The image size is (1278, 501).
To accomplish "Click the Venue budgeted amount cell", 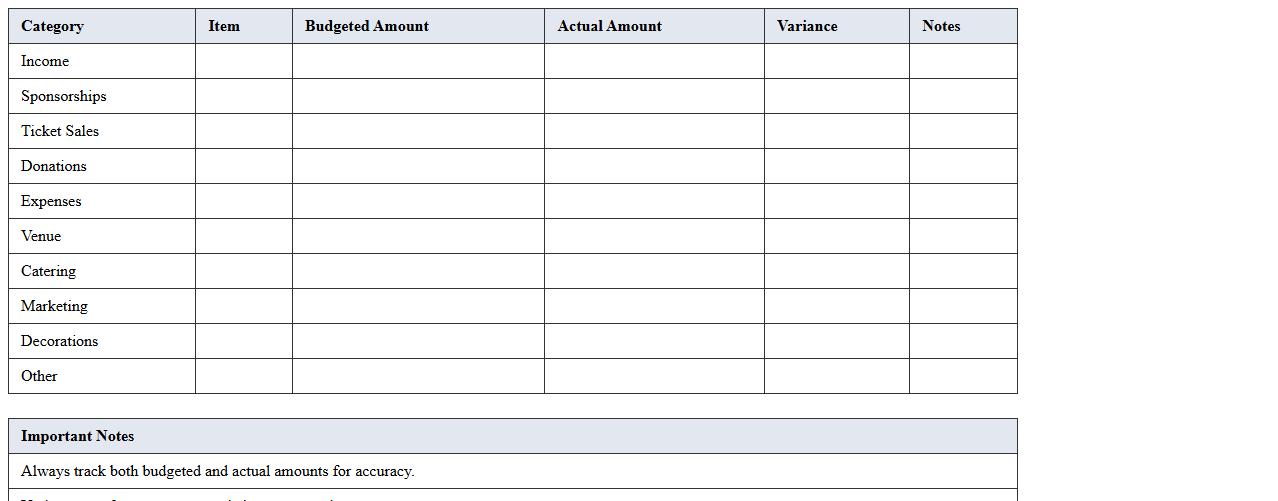I will [418, 236].
